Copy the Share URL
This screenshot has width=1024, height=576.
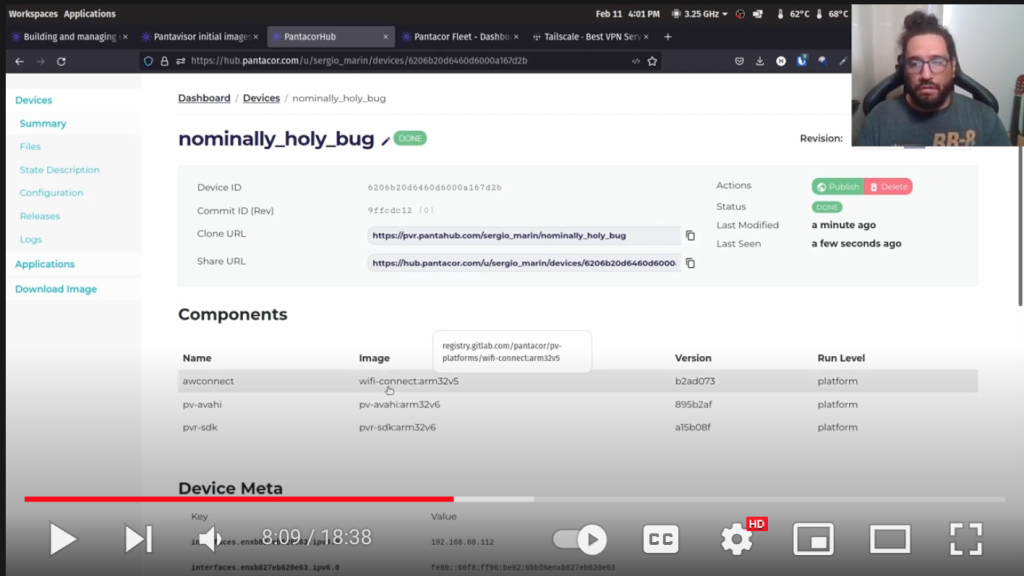tap(690, 263)
